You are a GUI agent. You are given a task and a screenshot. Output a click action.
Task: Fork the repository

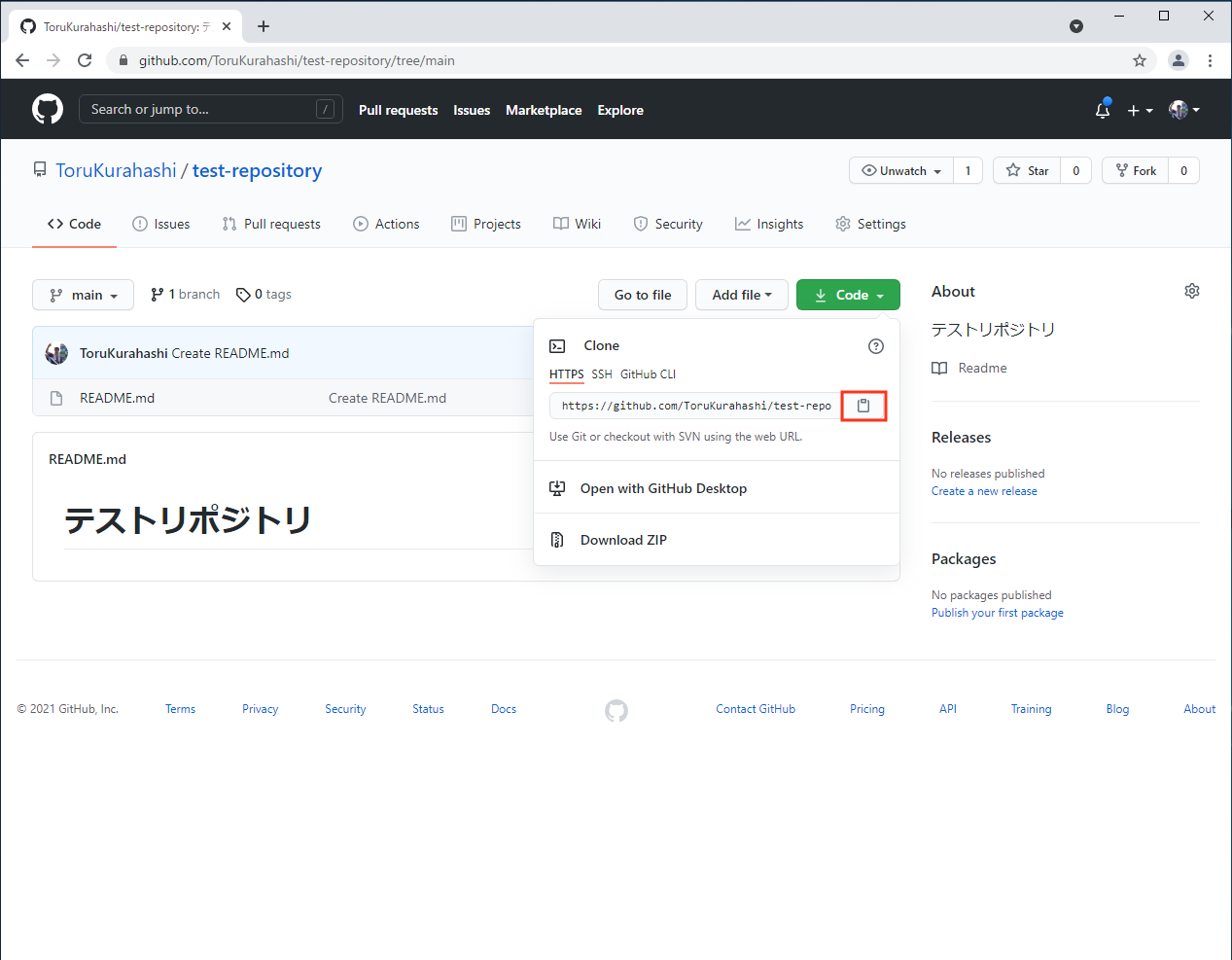[1136, 170]
